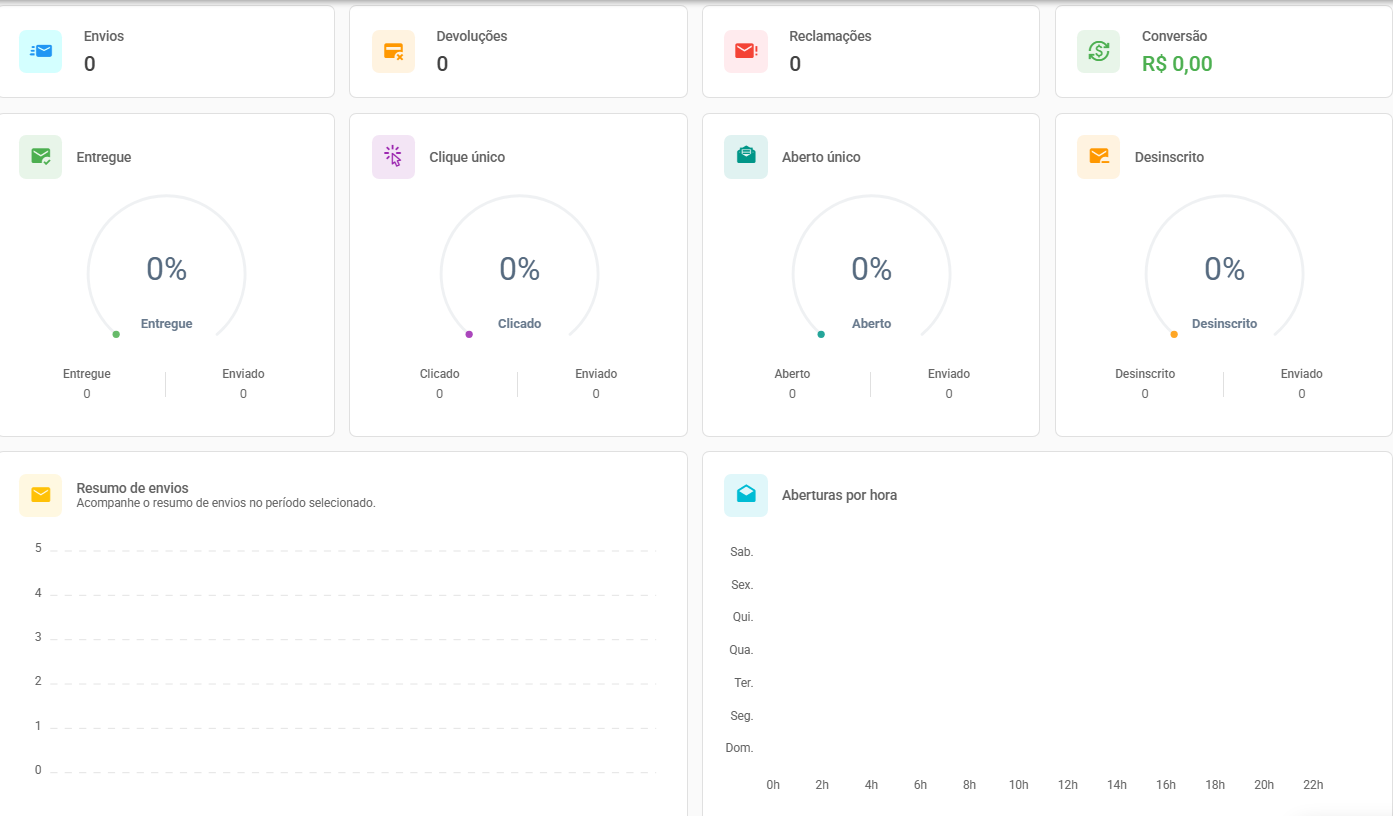Click the Resumo de envios title
The height and width of the screenshot is (816, 1393).
coord(132,488)
